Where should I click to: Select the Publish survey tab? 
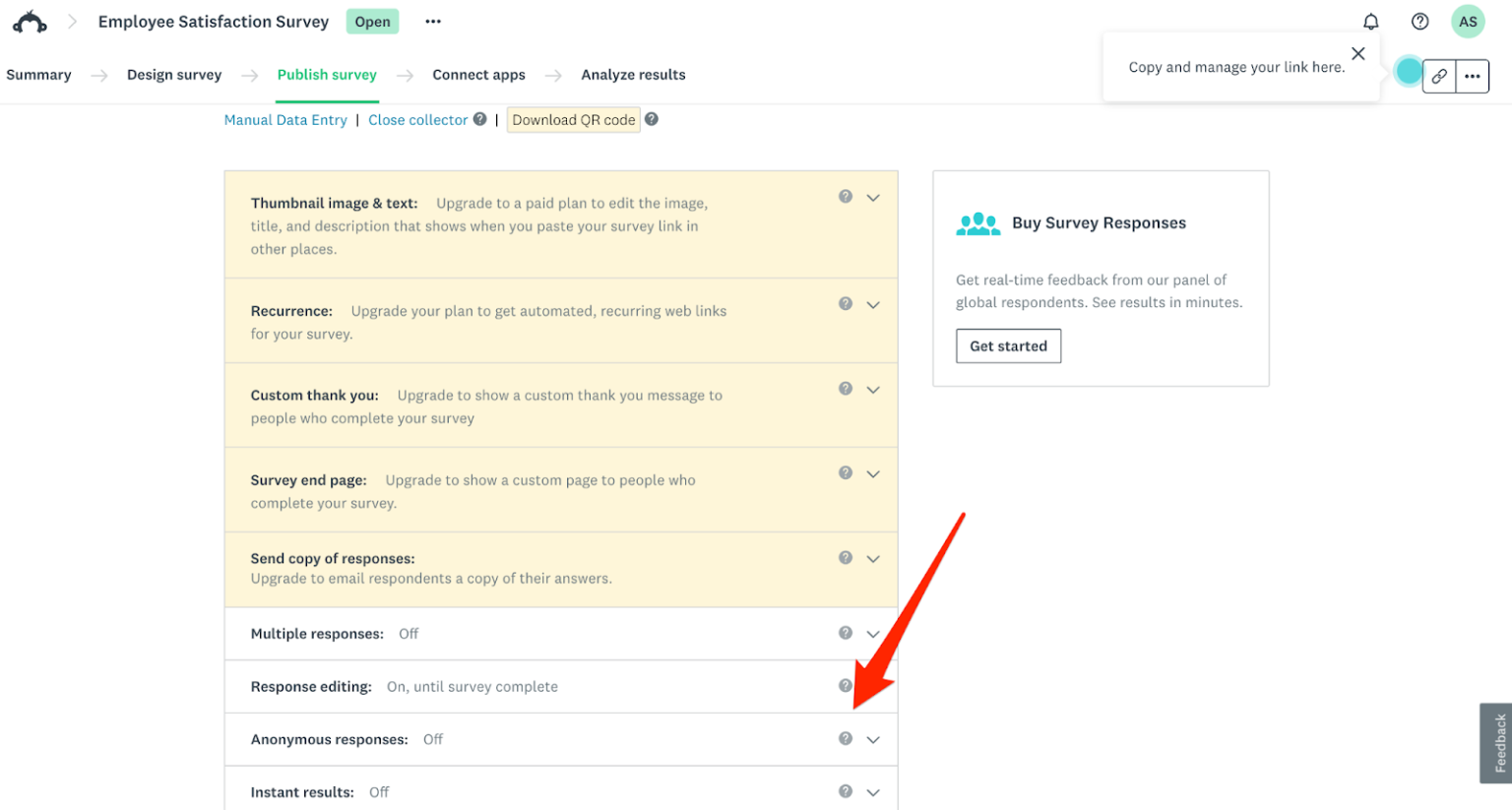click(327, 75)
